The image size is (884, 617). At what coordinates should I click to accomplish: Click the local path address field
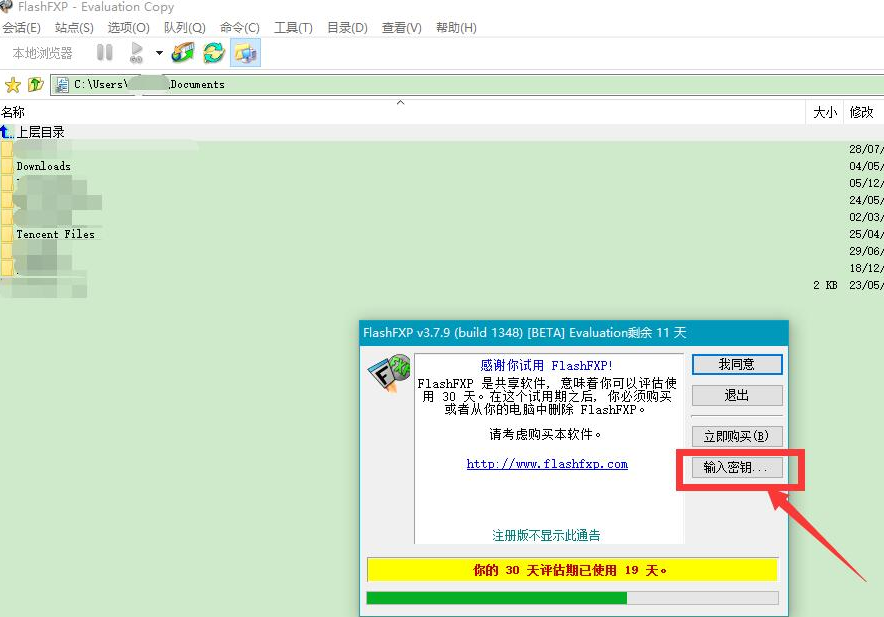[x=400, y=85]
